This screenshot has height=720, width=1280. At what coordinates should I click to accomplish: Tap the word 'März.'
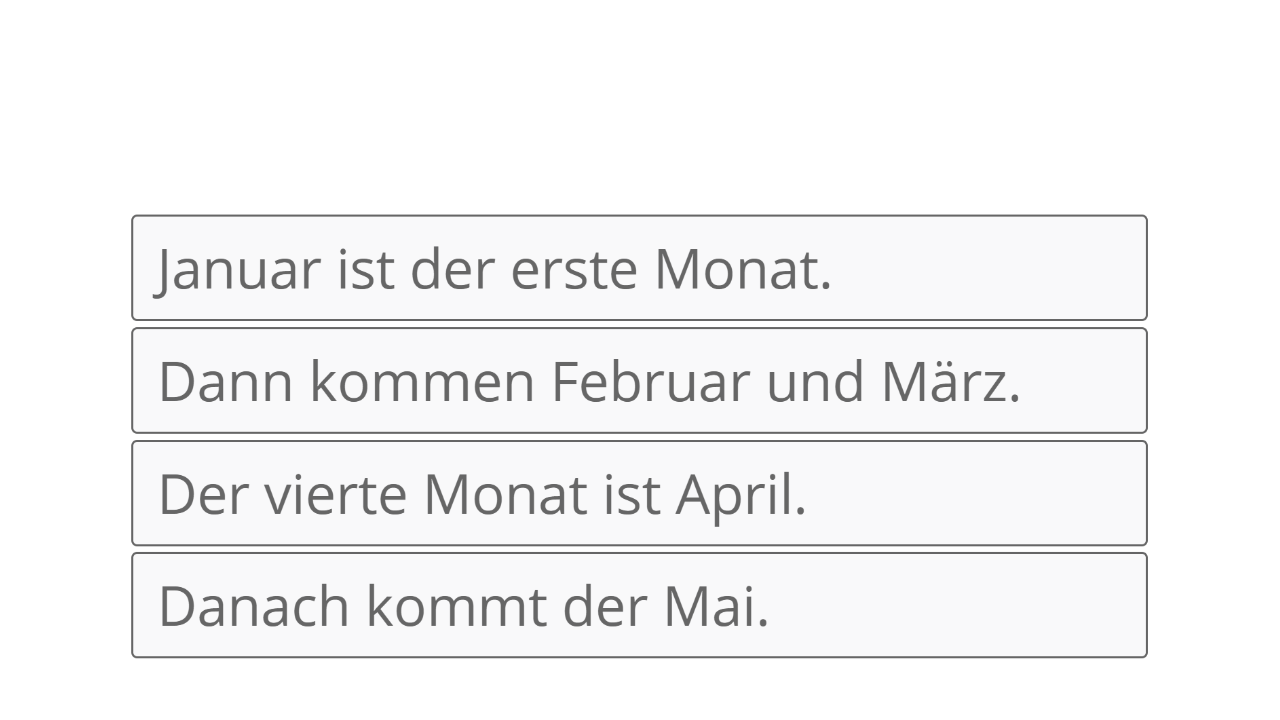951,381
